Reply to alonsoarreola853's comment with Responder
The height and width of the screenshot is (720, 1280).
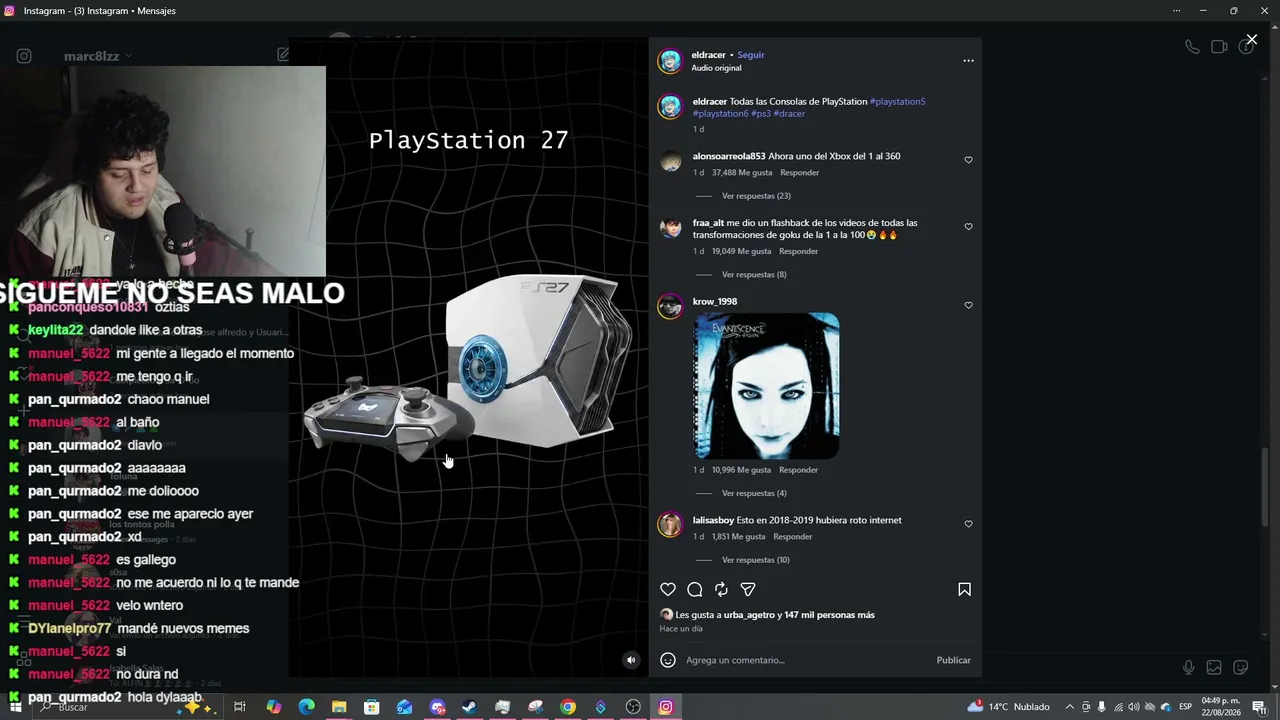[x=800, y=173]
